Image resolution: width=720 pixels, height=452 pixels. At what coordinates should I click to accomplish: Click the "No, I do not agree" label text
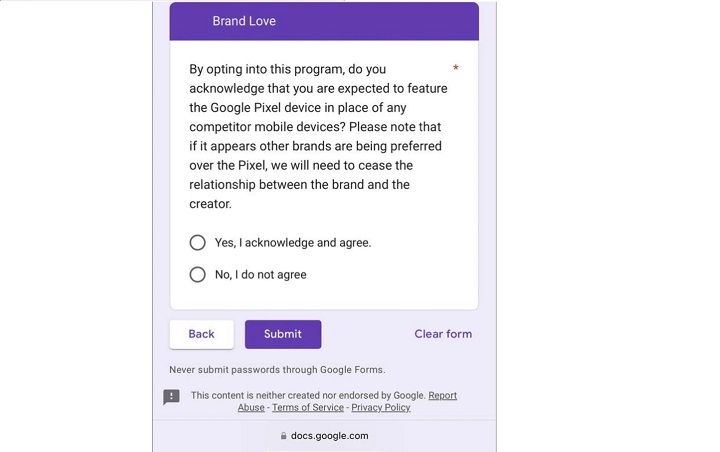[260, 275]
